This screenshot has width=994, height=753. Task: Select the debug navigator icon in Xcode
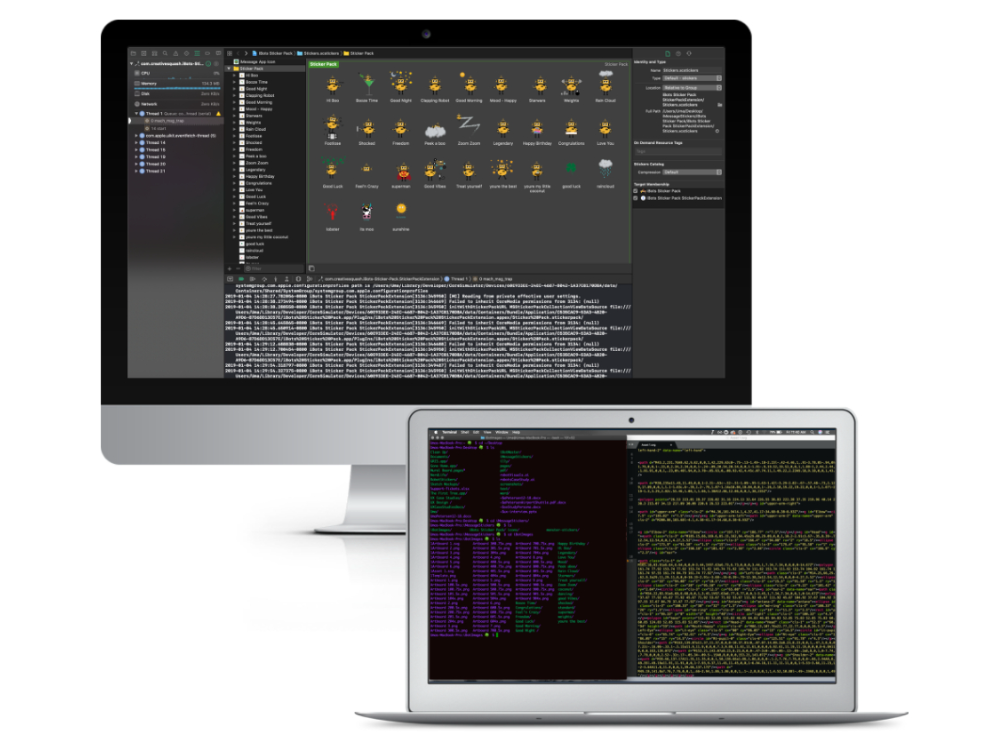click(197, 53)
